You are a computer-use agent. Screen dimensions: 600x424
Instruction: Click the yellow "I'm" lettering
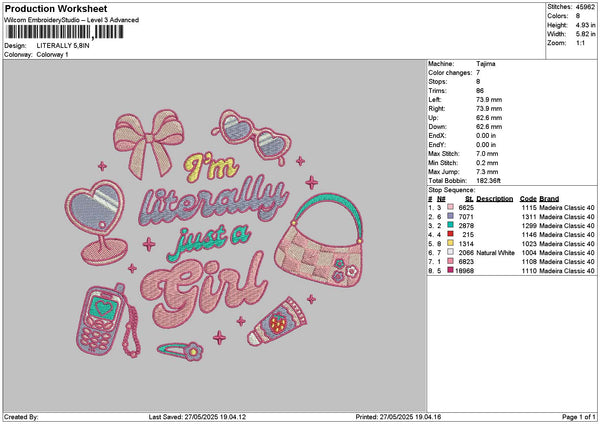(211, 167)
